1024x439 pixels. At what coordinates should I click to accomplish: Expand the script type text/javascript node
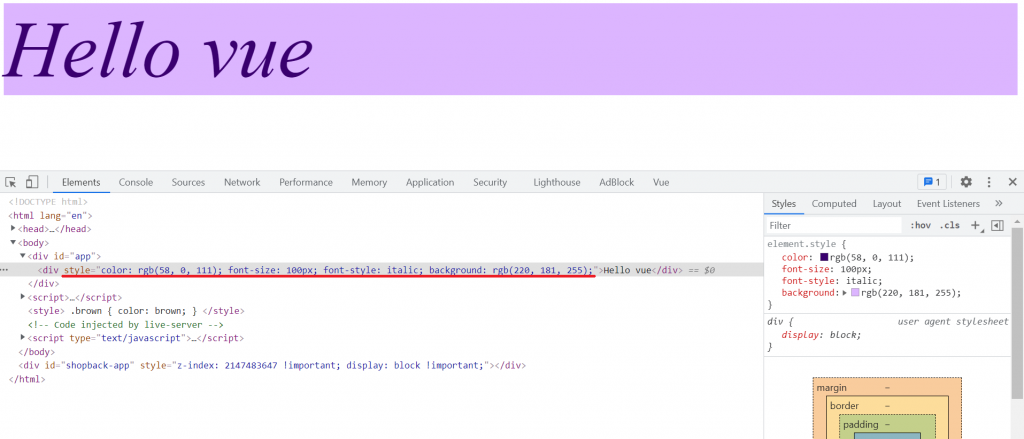[23, 338]
